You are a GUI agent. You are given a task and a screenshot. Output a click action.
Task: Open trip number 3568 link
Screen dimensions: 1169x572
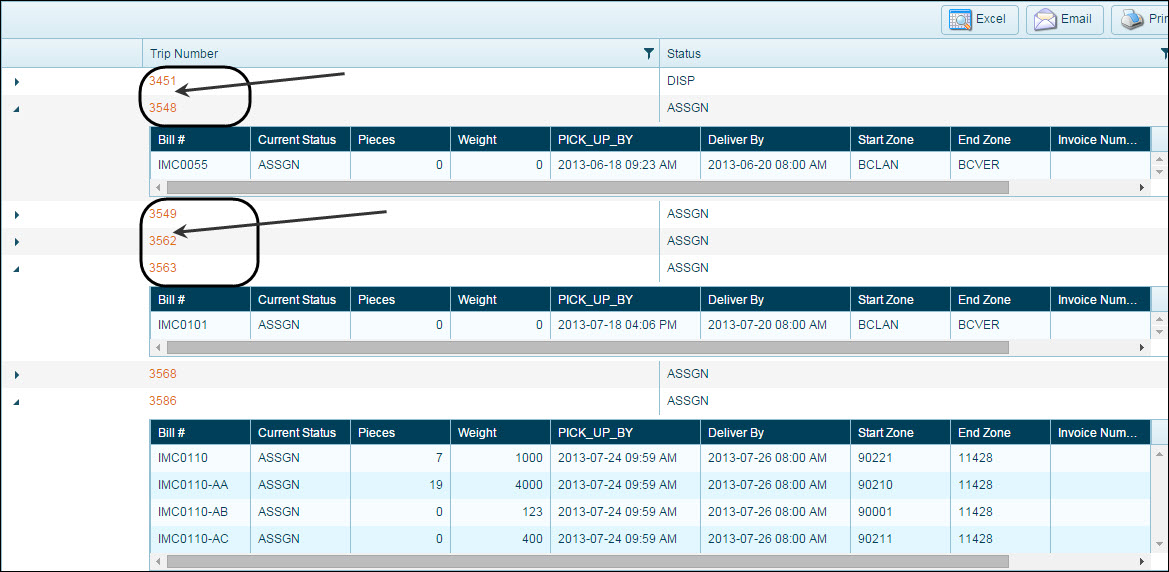click(x=163, y=373)
